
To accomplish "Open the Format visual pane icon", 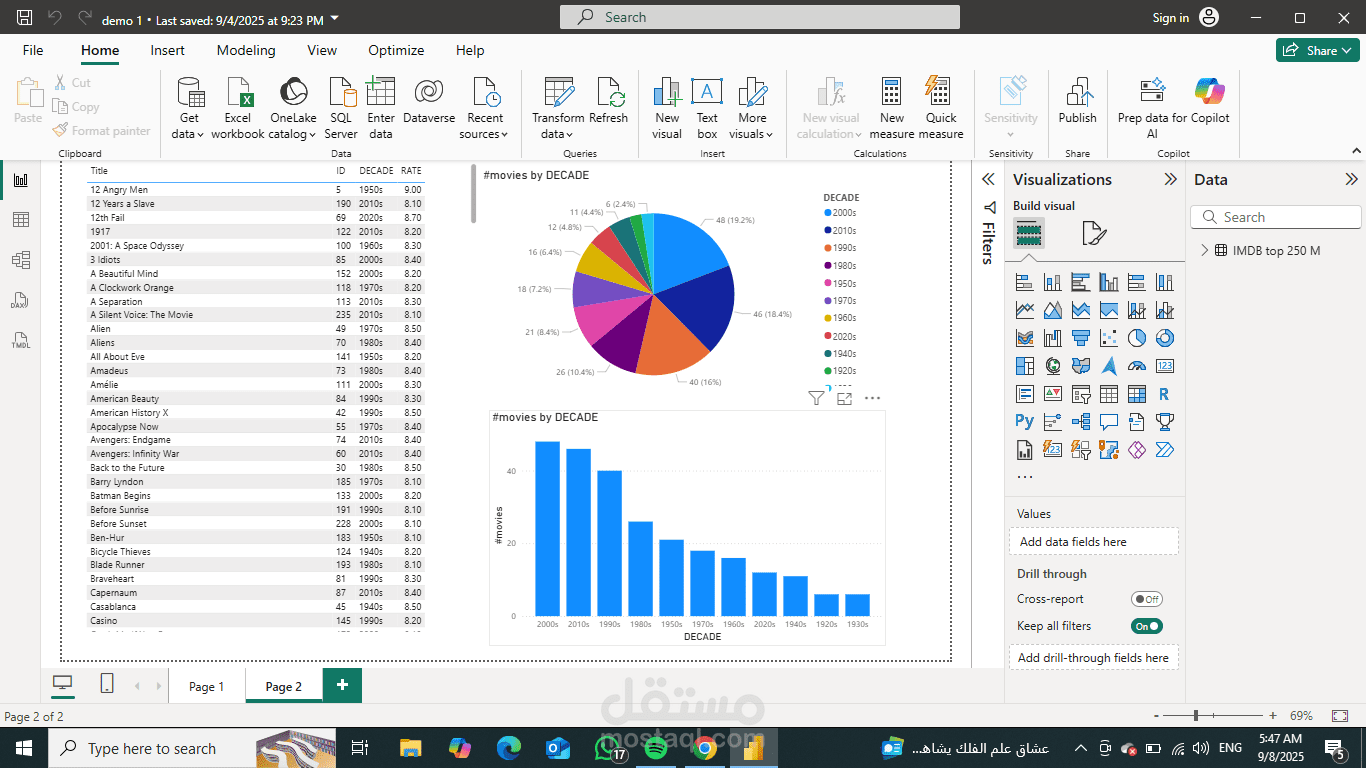I will coord(1094,234).
